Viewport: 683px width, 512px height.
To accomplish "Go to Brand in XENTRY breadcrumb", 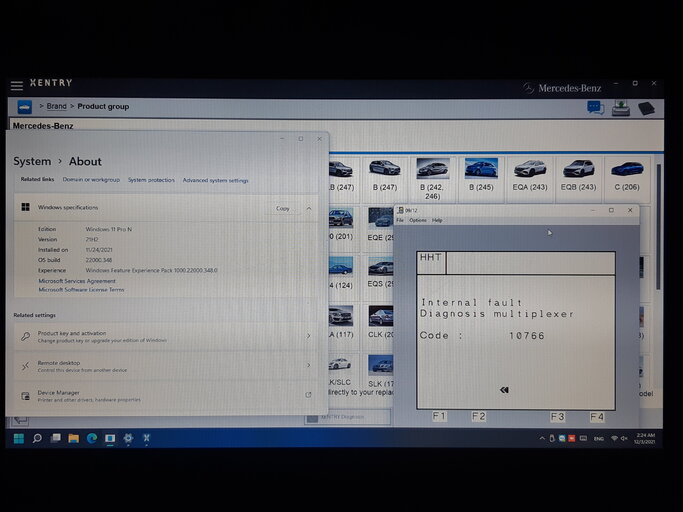I will [57, 106].
